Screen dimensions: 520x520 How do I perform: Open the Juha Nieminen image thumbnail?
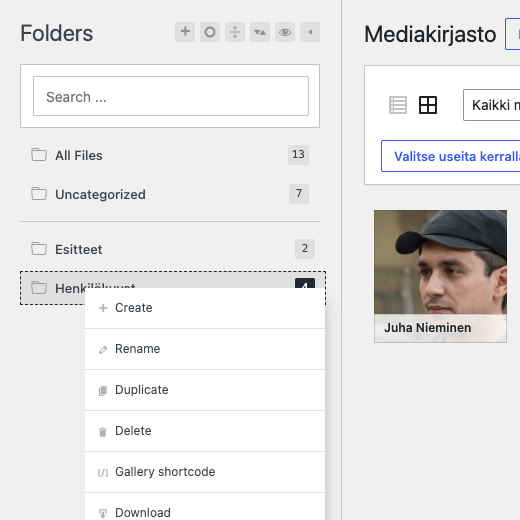[440, 276]
